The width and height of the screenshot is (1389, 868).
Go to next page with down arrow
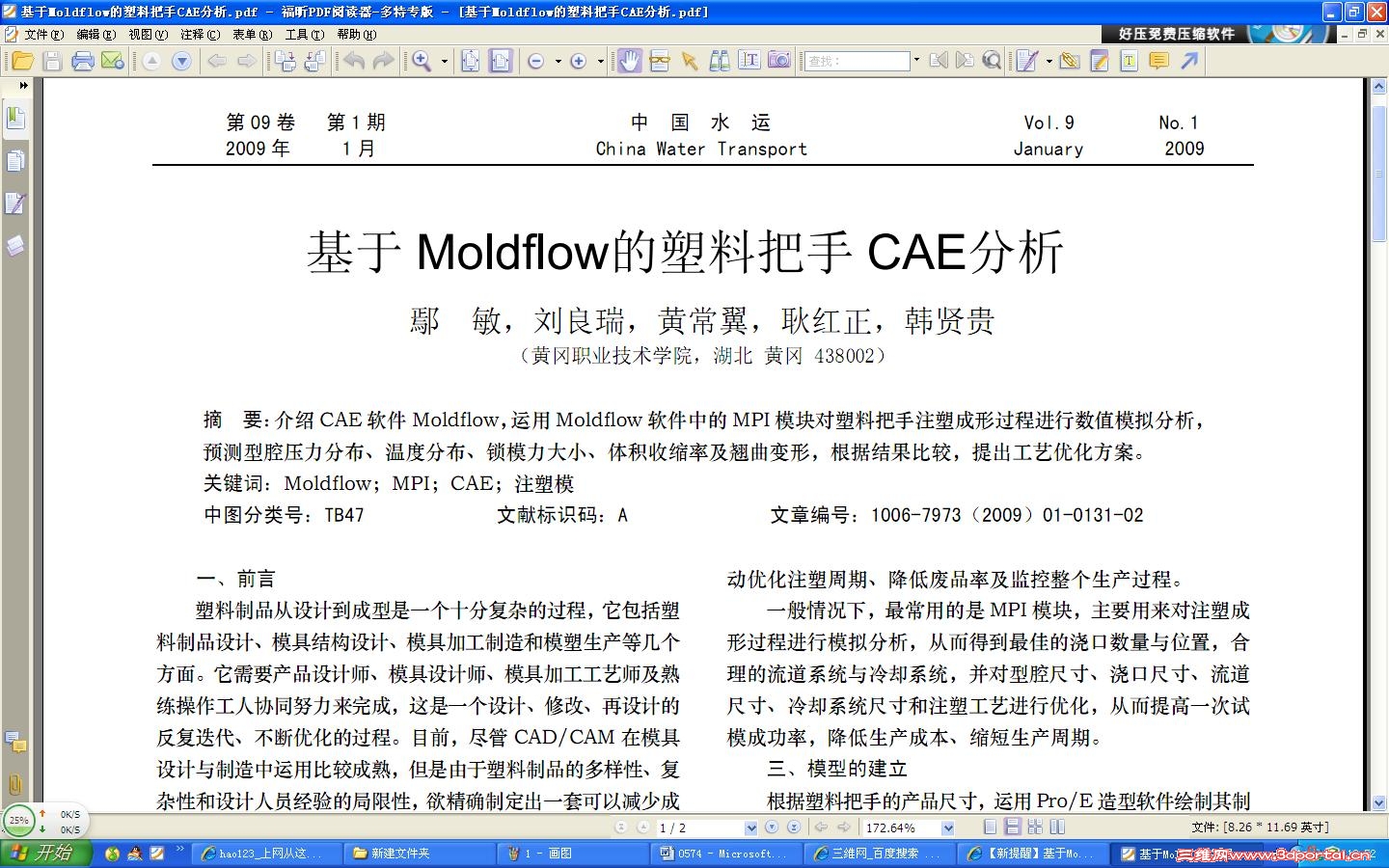181,61
